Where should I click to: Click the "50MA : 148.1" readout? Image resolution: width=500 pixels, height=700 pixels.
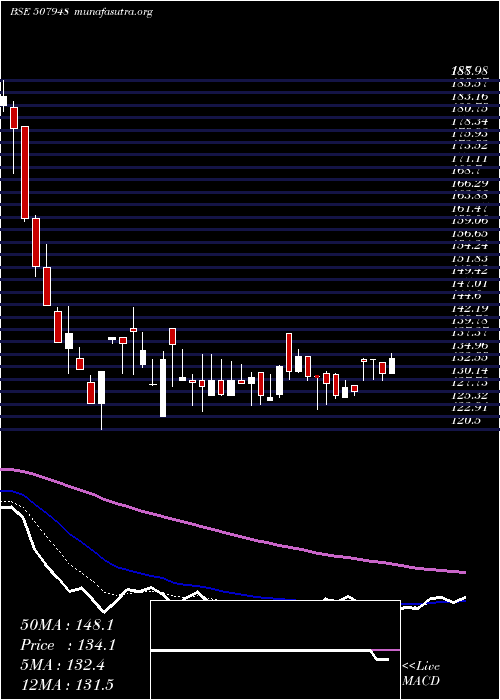click(x=67, y=625)
